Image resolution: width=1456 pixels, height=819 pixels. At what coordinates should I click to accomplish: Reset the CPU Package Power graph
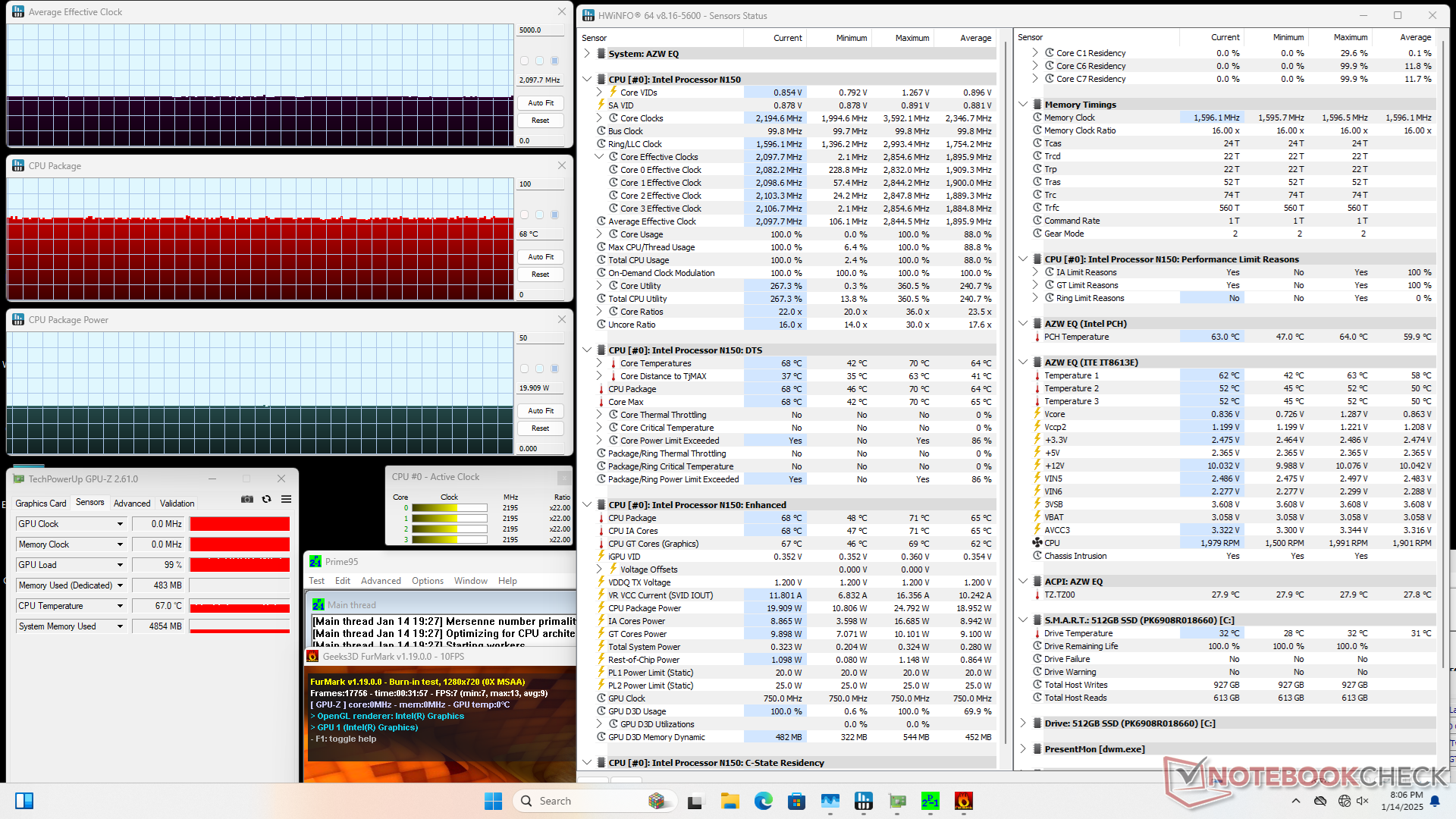tap(541, 428)
